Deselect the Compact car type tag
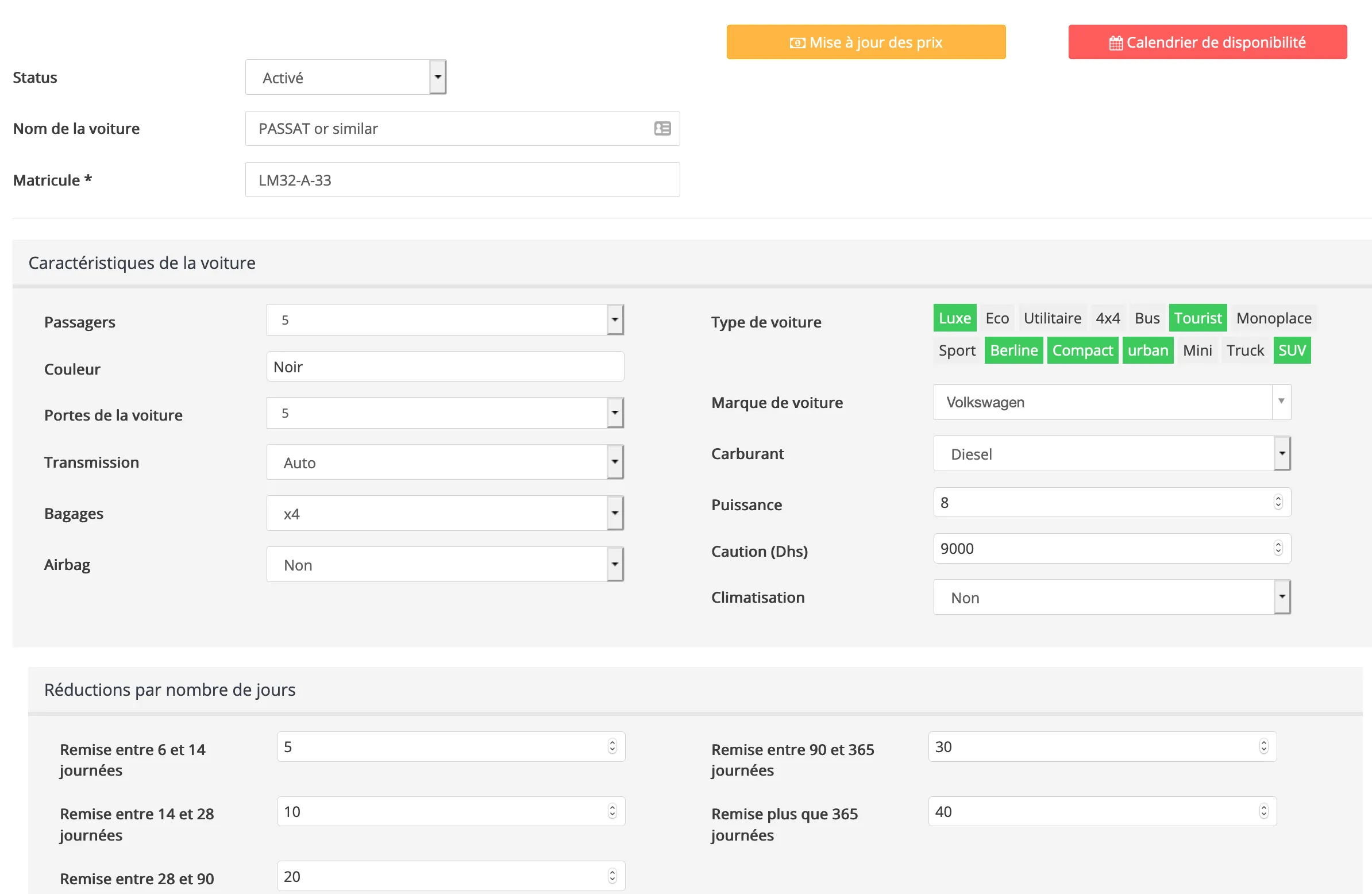The image size is (1372, 894). [1082, 350]
